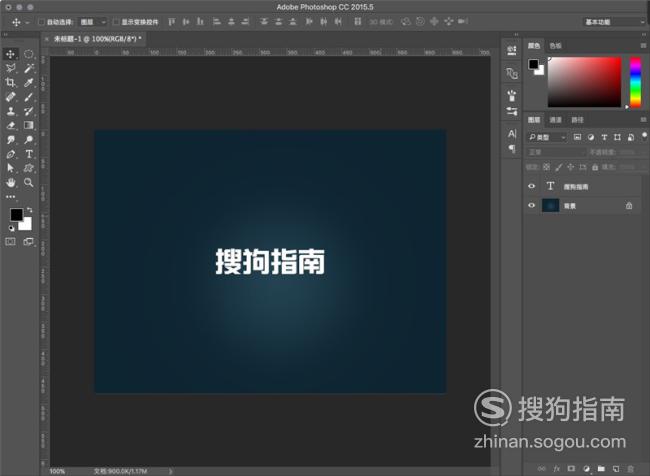Image resolution: width=650 pixels, height=476 pixels.
Task: Hide the 背景 layer eye icon
Action: [531, 205]
